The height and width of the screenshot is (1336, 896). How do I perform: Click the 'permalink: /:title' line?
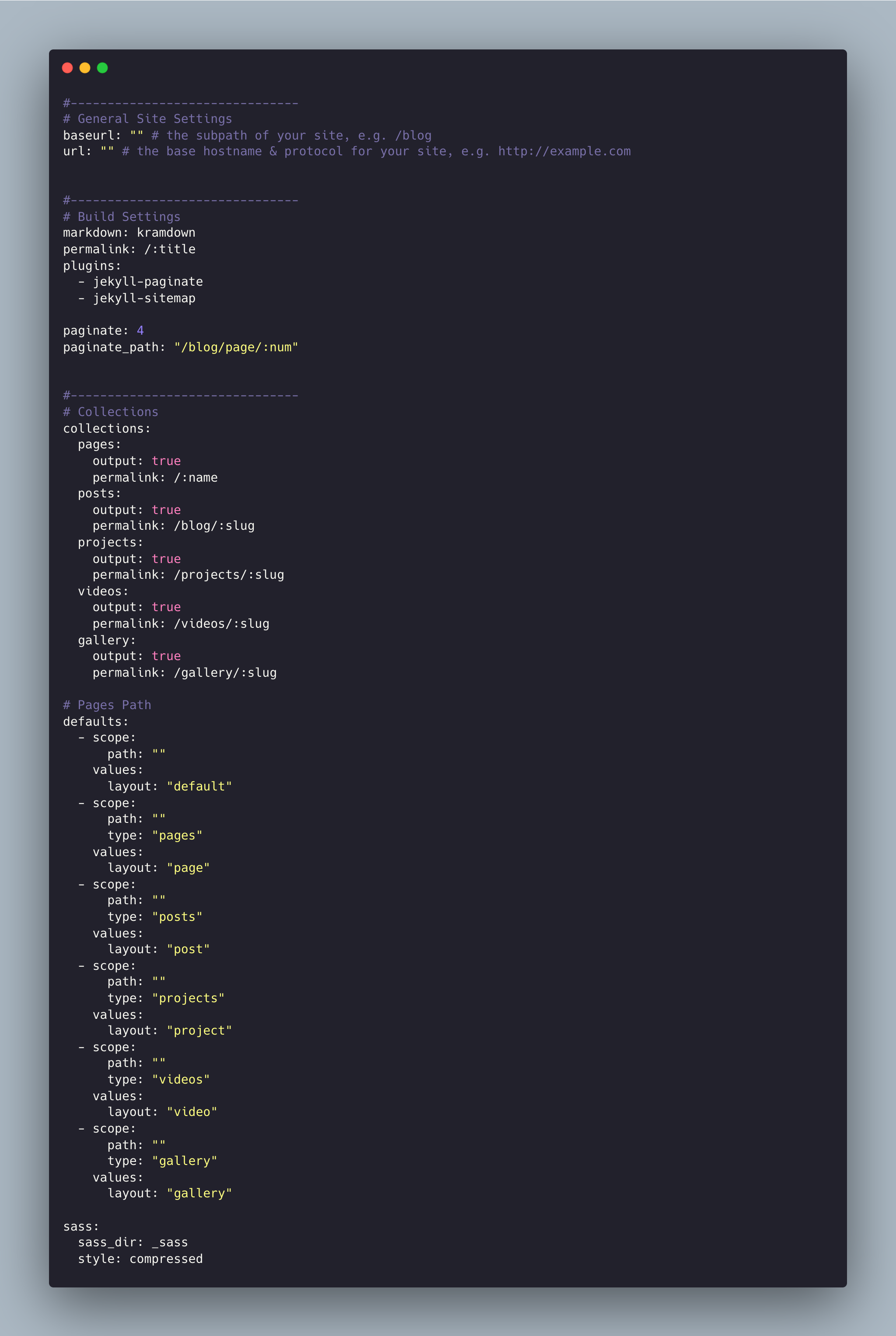(x=129, y=249)
